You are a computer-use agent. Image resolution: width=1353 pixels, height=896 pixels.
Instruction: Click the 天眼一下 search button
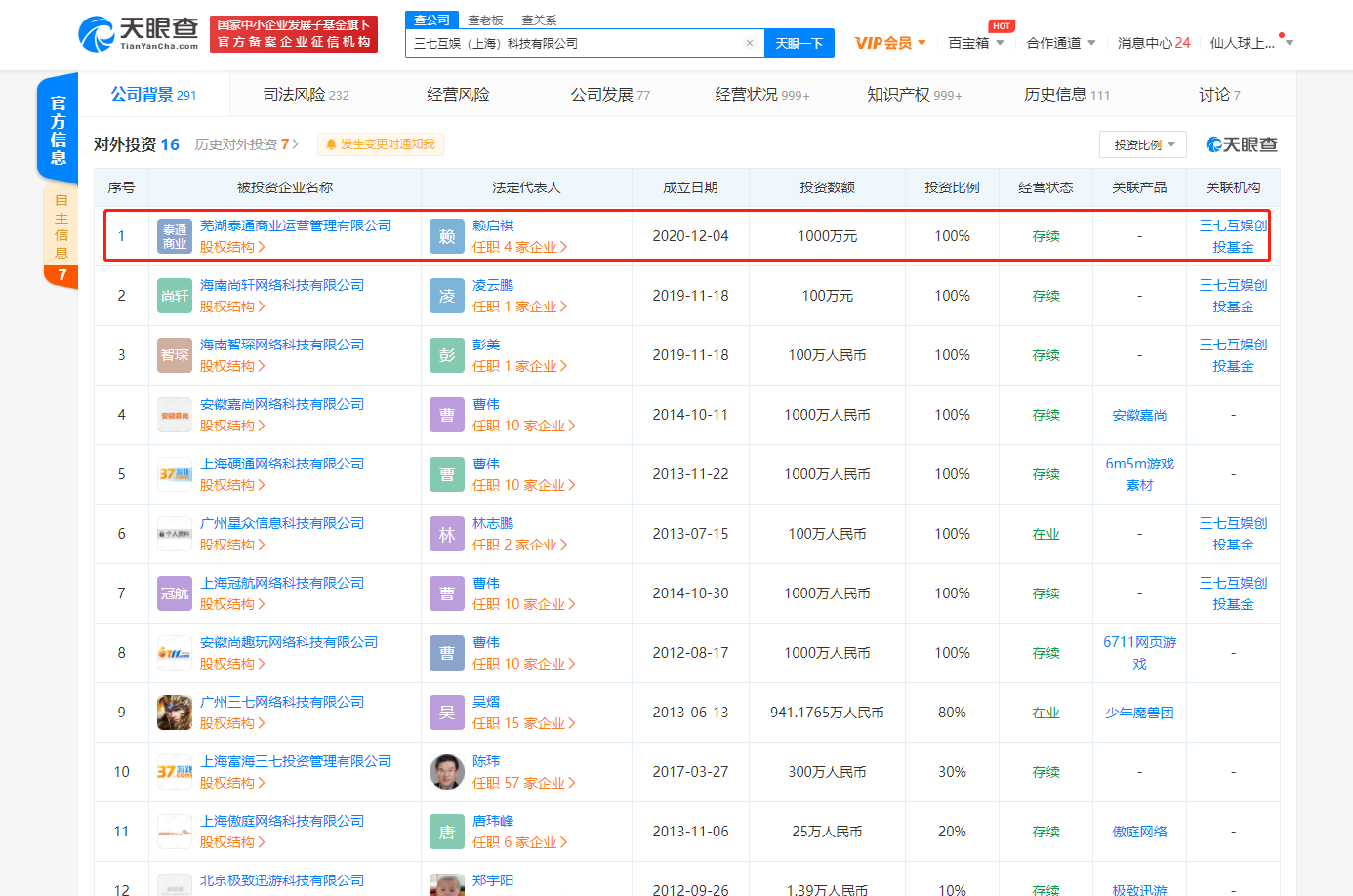point(799,43)
